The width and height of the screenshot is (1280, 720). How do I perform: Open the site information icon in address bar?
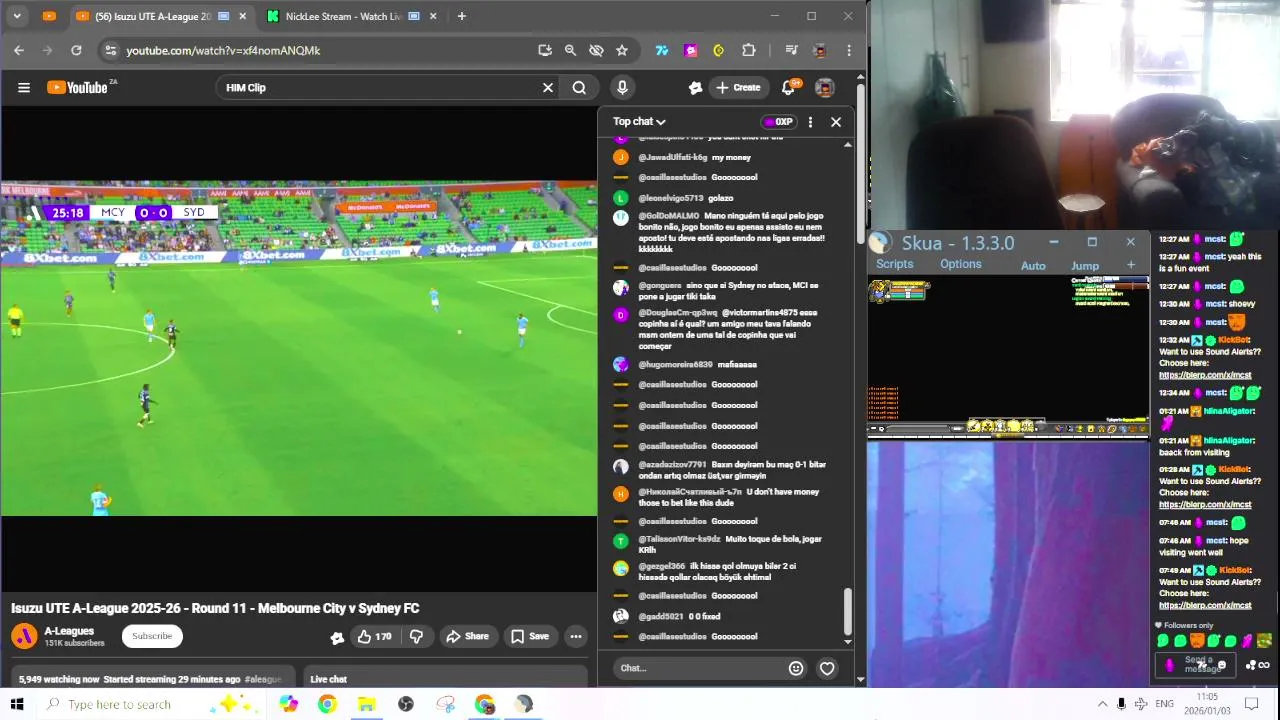(x=110, y=50)
